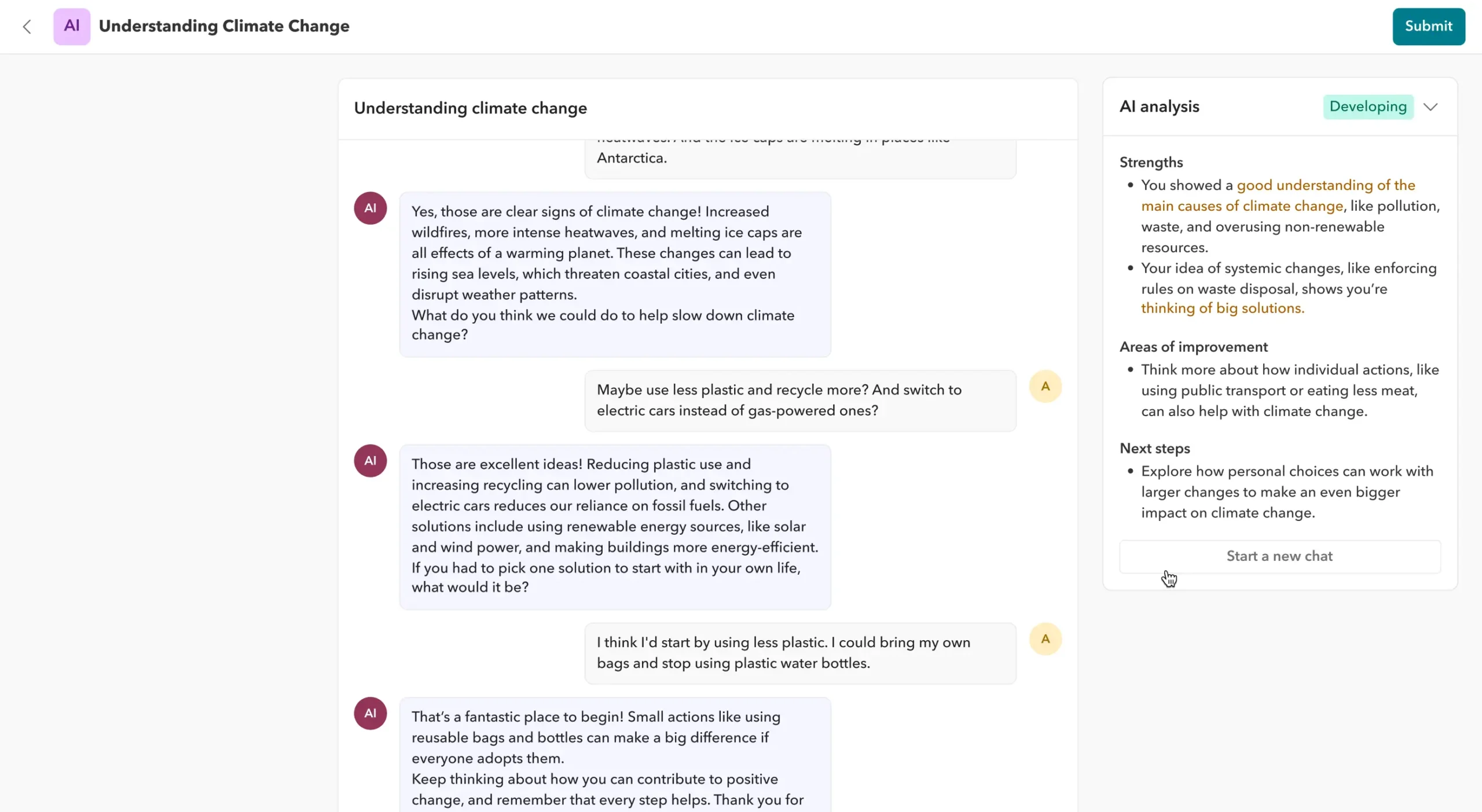Select the Understanding Climate Change header title

point(223,26)
